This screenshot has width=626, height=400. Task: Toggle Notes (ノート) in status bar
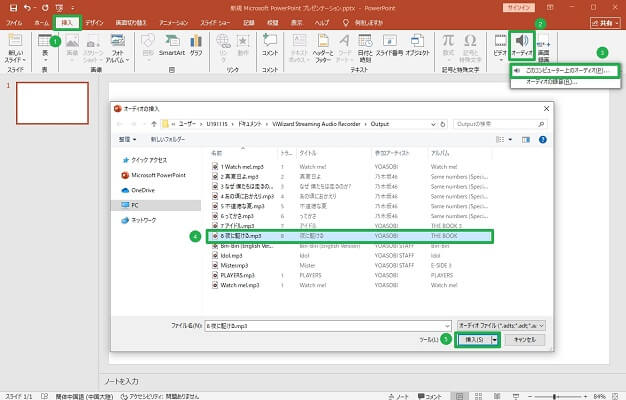tap(398, 396)
